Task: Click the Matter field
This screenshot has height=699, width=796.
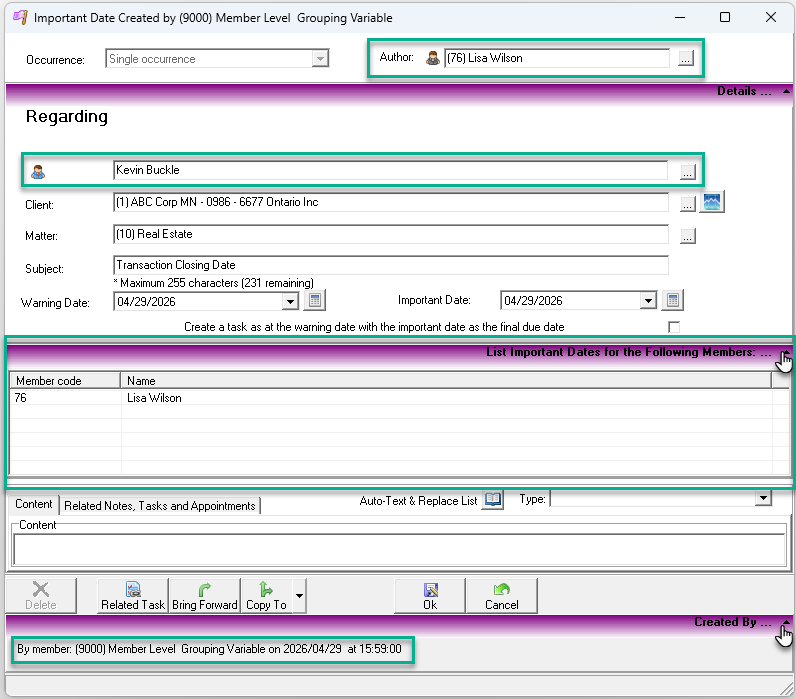Action: click(390, 234)
